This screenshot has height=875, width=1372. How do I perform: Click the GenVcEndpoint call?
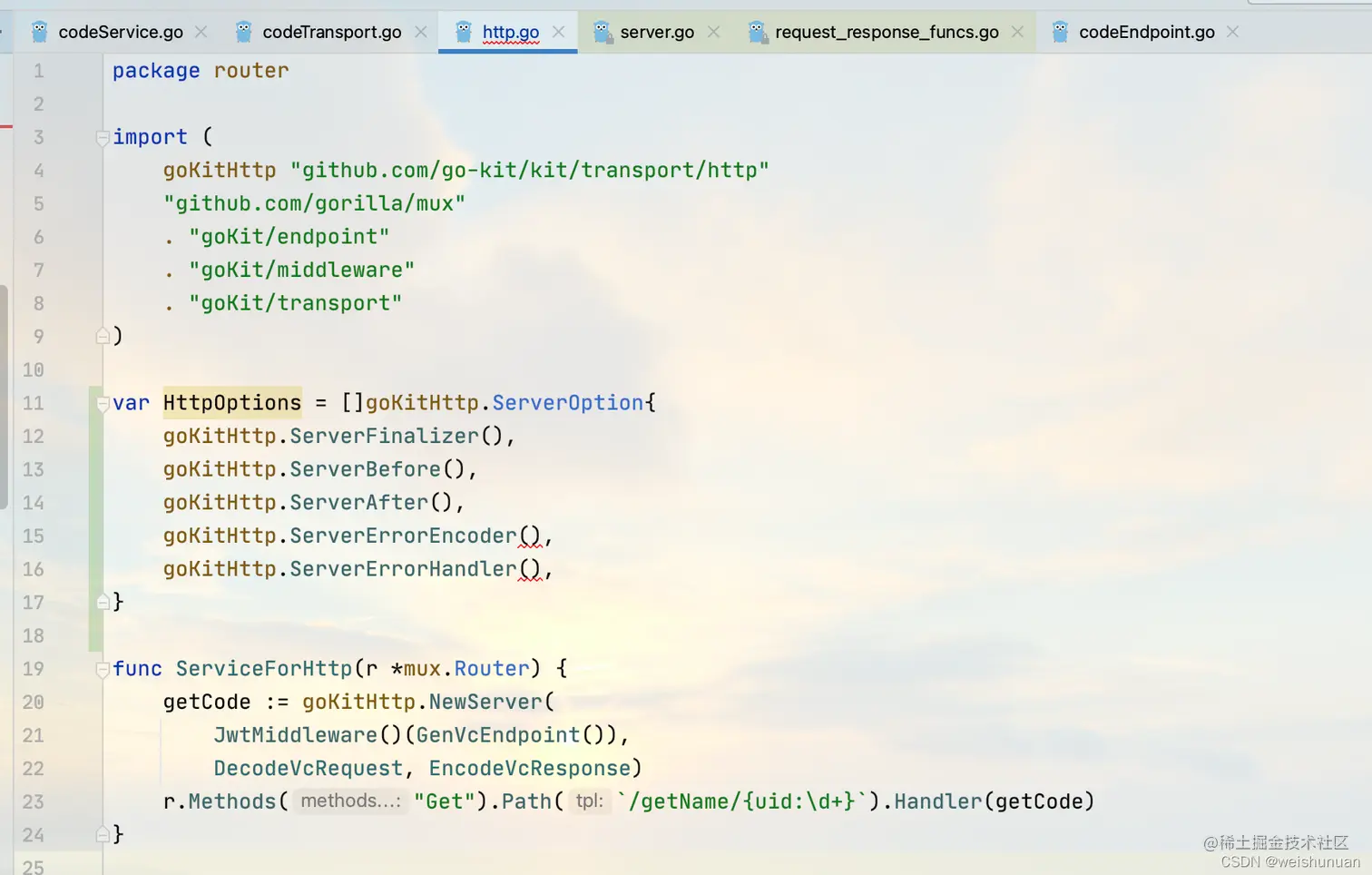[498, 735]
